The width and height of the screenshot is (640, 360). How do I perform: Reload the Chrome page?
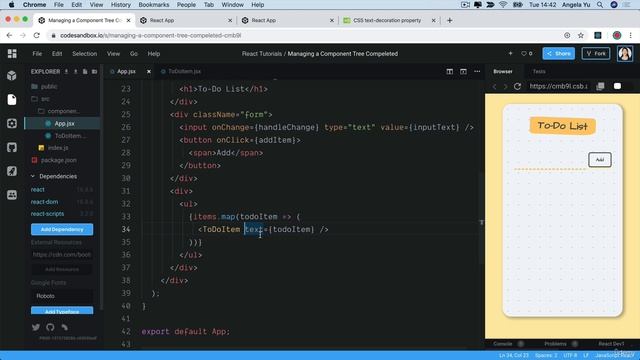click(37, 36)
